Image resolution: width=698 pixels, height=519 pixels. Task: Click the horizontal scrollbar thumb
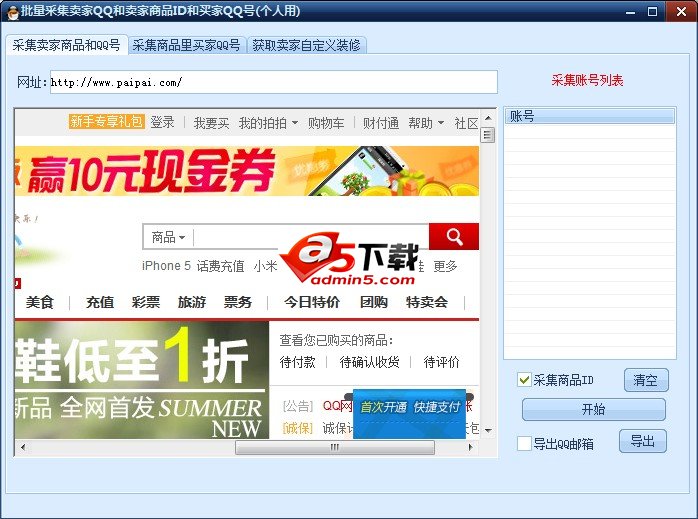335,447
